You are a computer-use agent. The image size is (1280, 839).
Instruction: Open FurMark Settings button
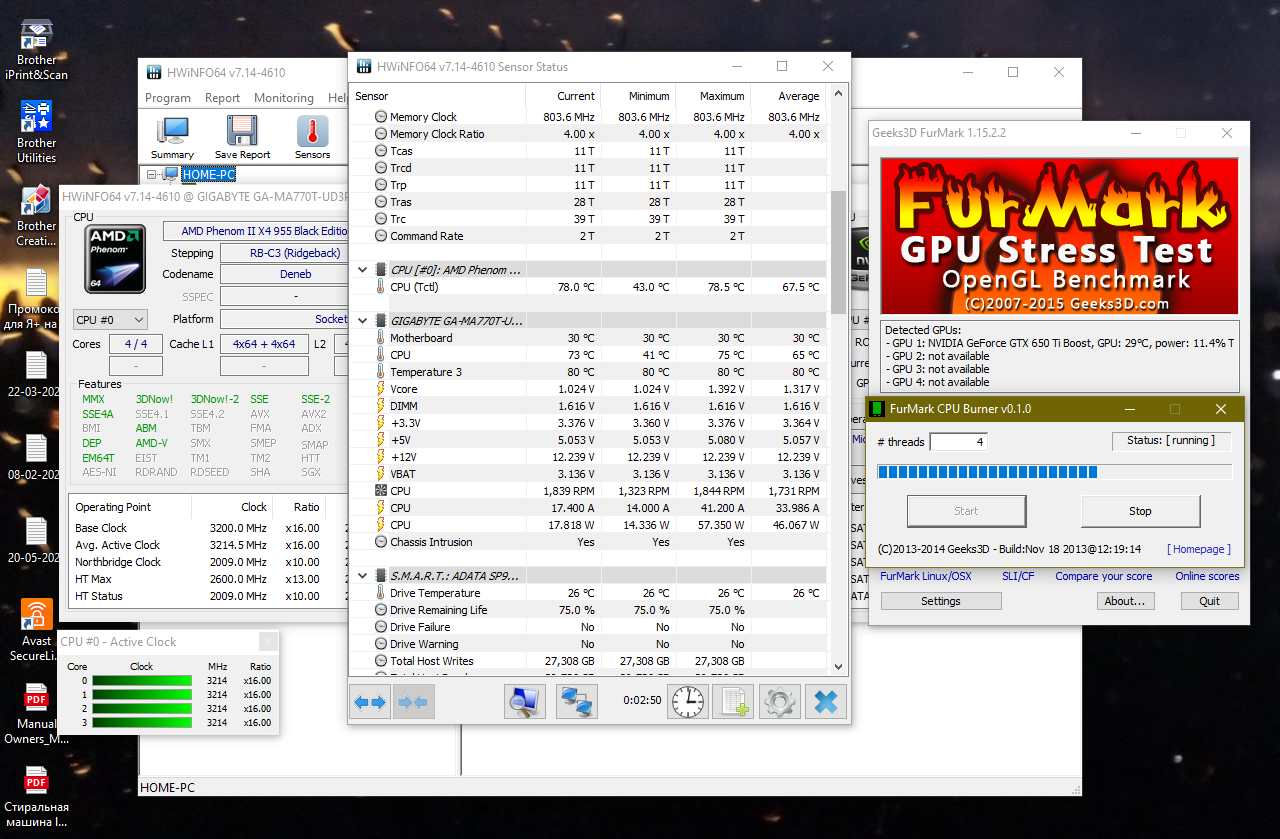(941, 601)
